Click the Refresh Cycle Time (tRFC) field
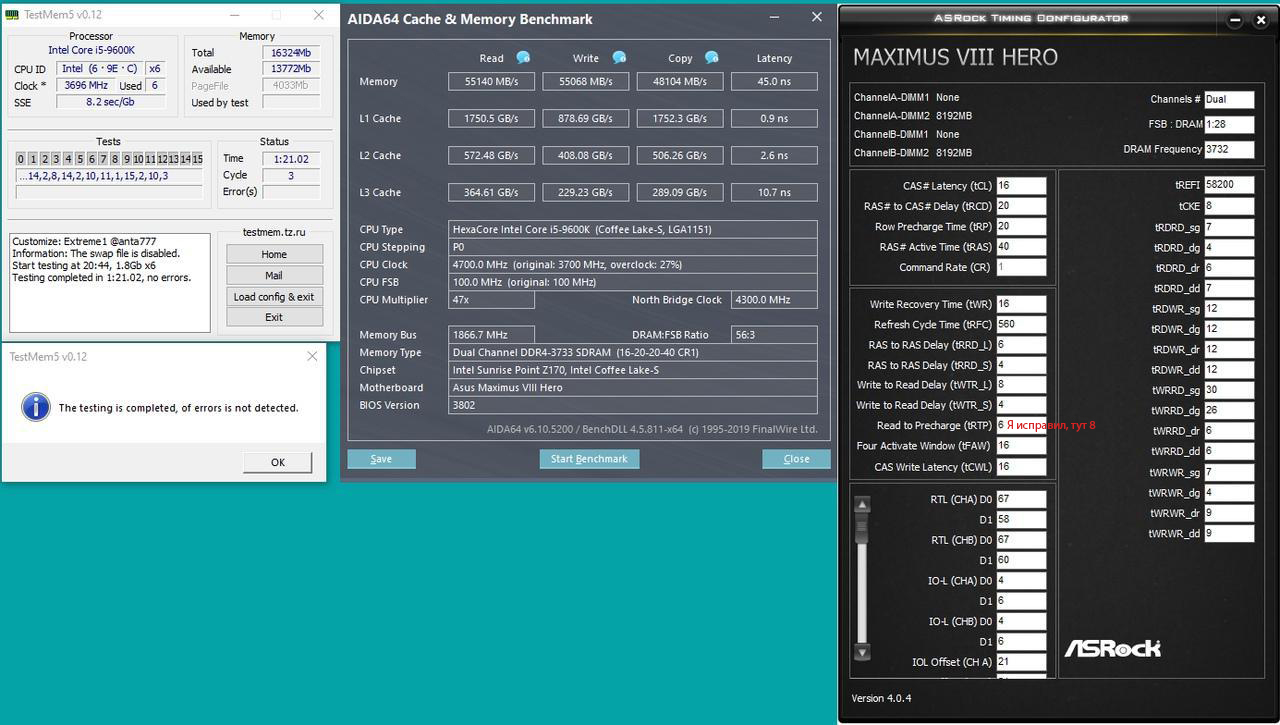 point(1021,324)
